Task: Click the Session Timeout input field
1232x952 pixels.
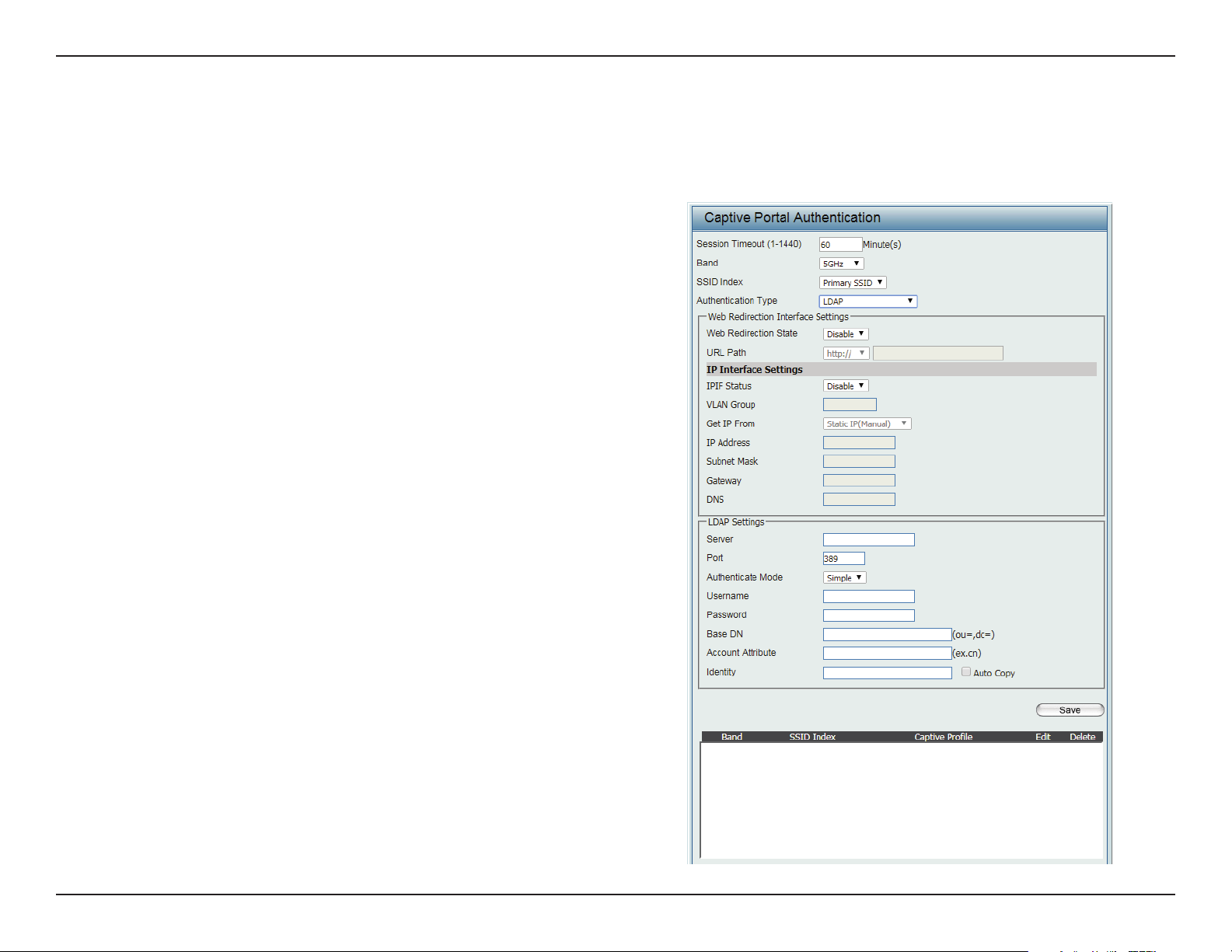Action: click(x=840, y=245)
